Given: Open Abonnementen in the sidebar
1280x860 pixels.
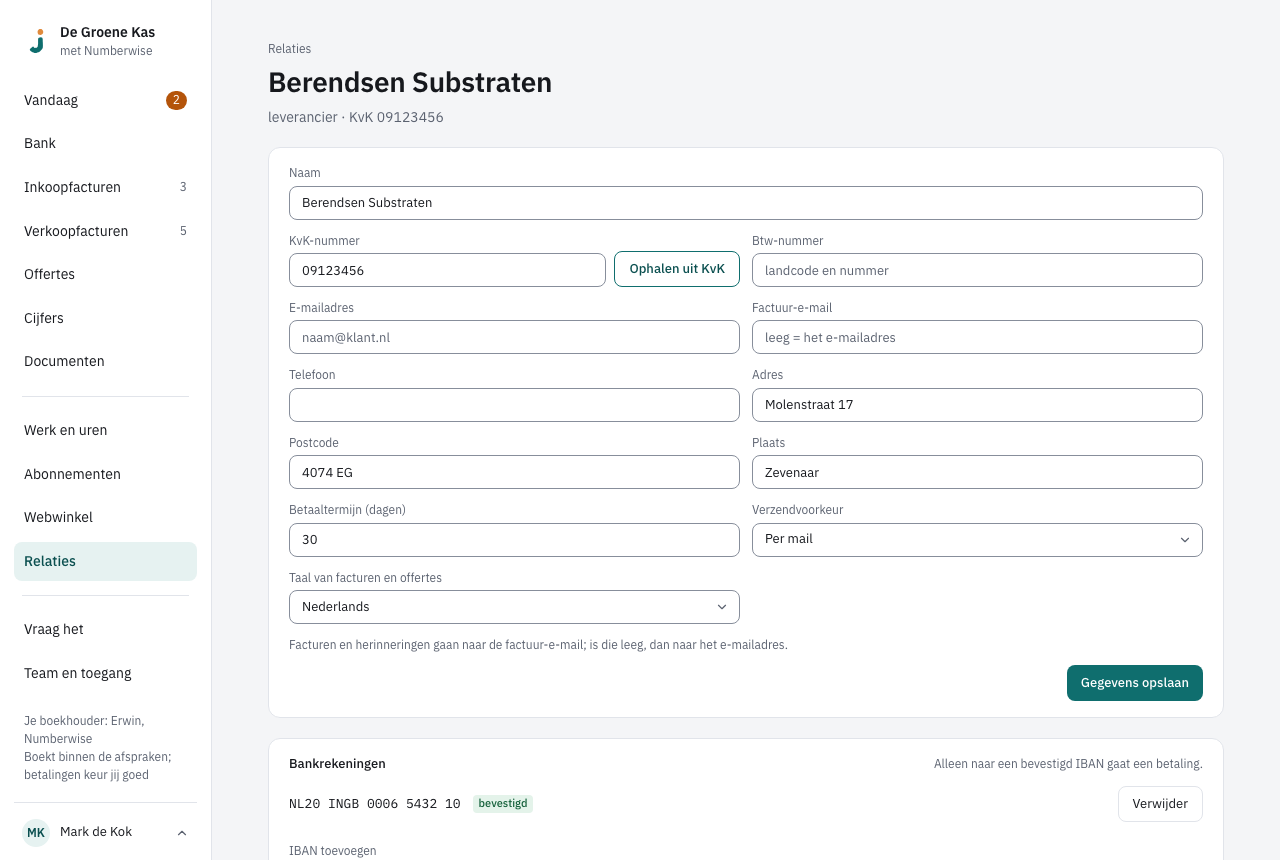Looking at the screenshot, I should pos(105,474).
